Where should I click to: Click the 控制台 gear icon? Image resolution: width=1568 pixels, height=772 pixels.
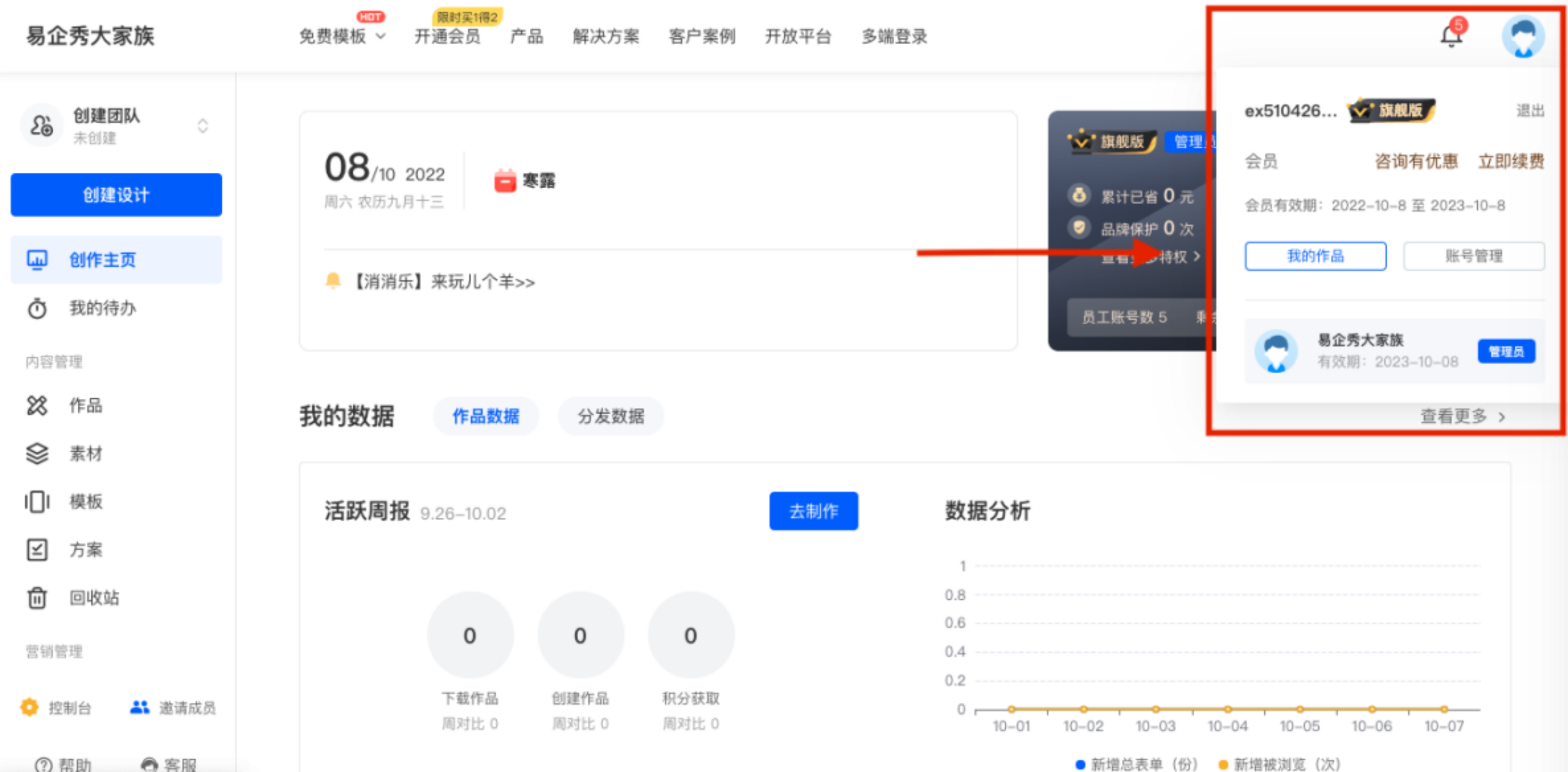[29, 708]
